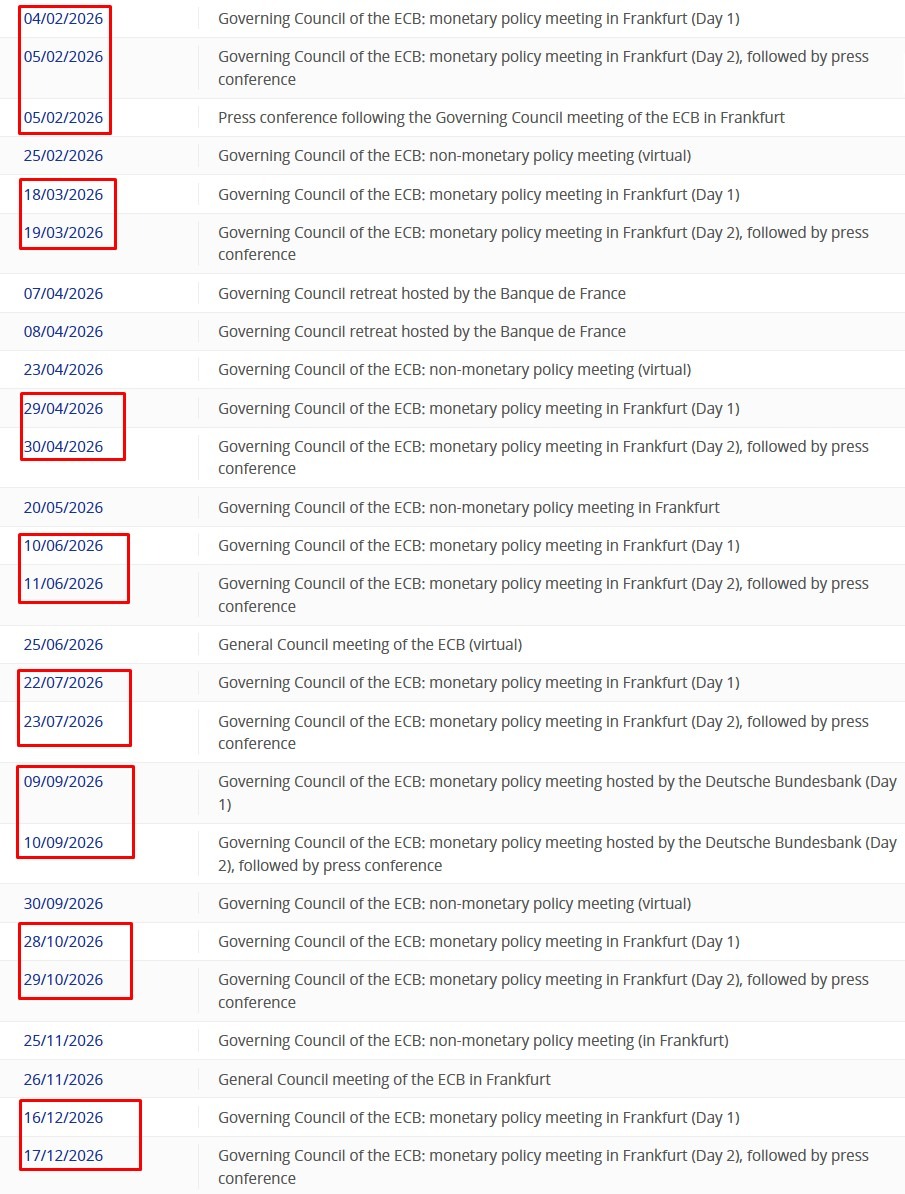This screenshot has height=1194, width=905.
Task: Select the 23/04/2026 date entry
Action: pos(63,369)
